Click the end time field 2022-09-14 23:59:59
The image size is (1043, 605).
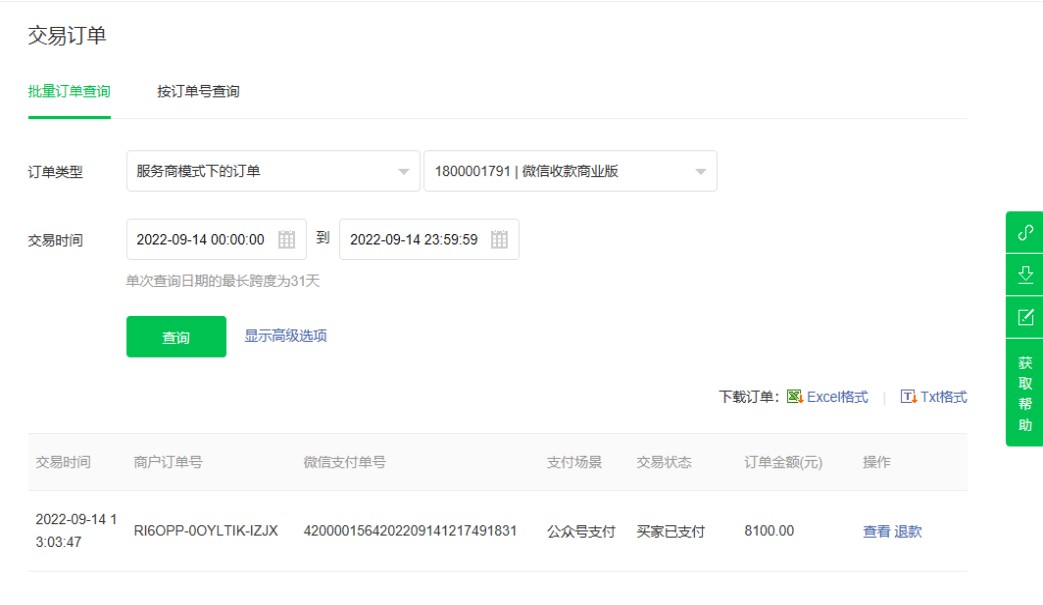[x=414, y=240]
